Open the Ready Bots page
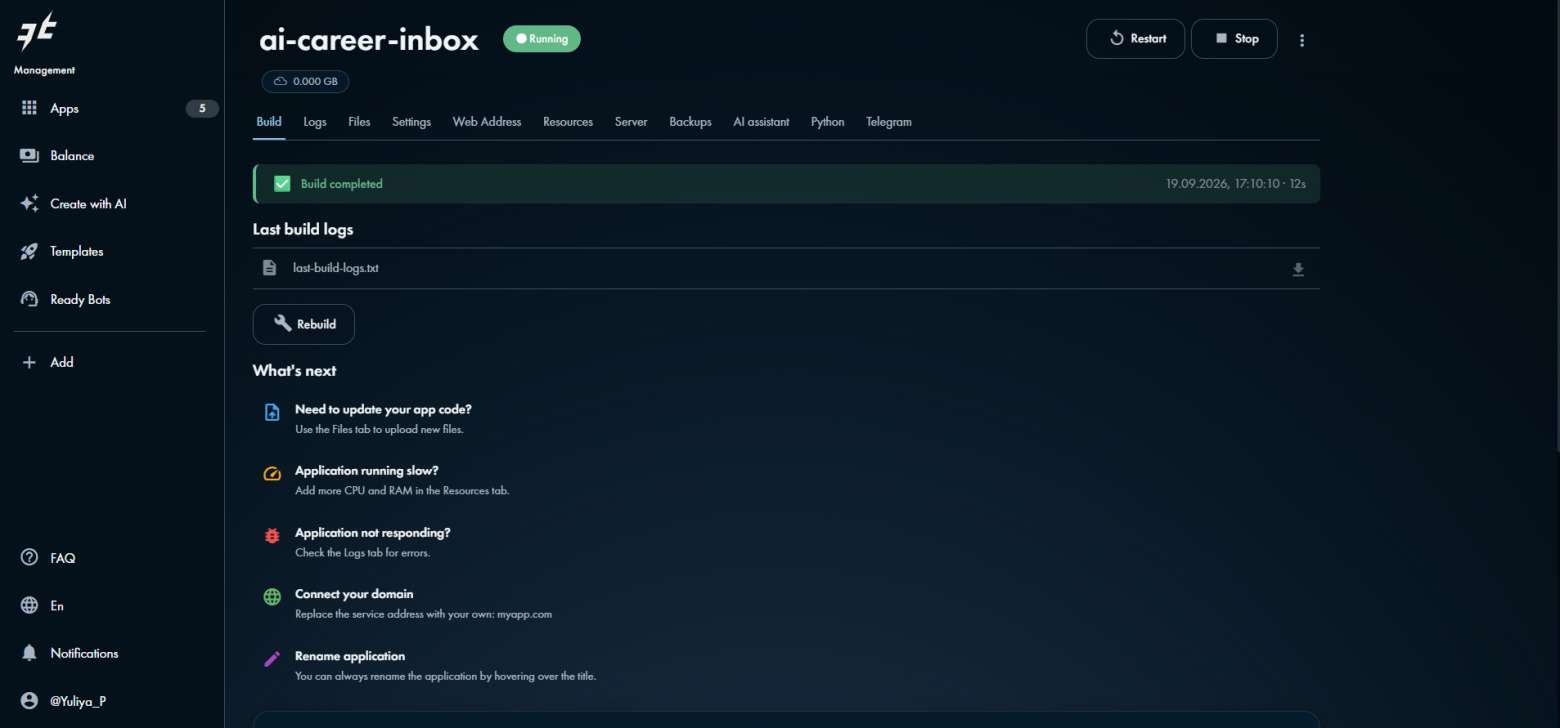Viewport: 1560px width, 728px height. point(80,300)
